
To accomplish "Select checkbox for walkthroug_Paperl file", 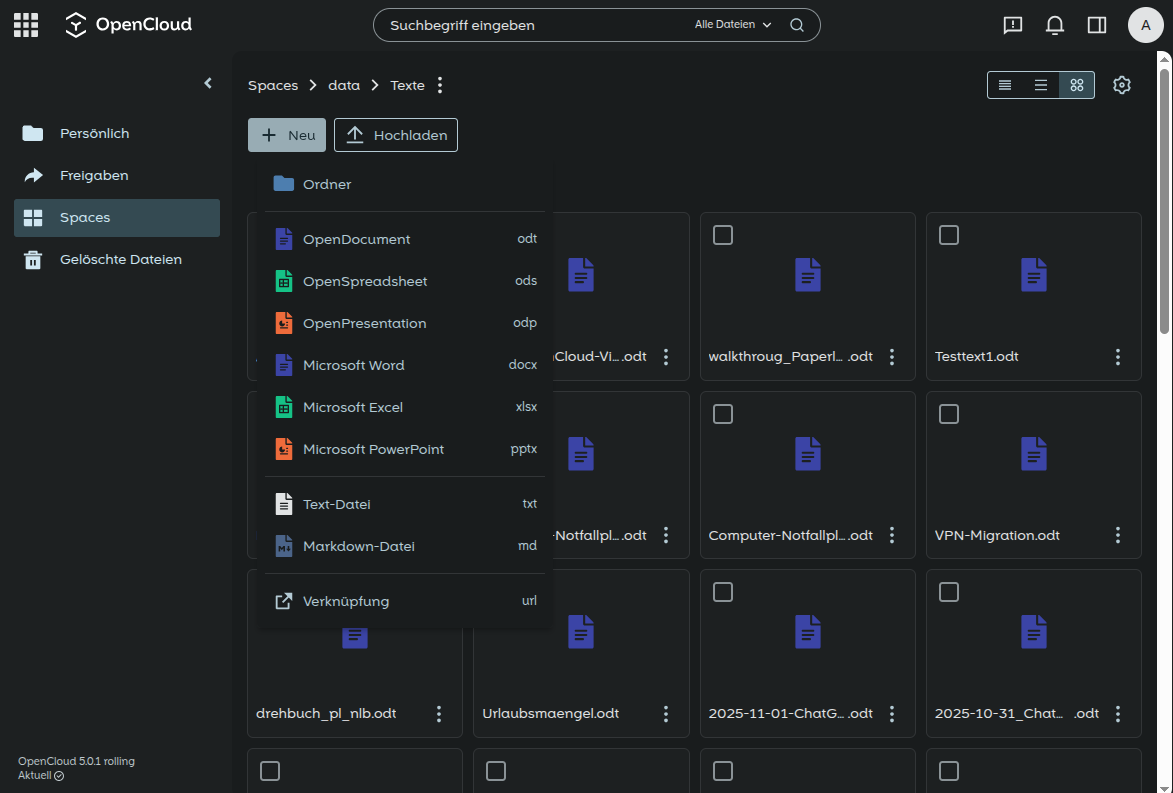I will click(723, 235).
